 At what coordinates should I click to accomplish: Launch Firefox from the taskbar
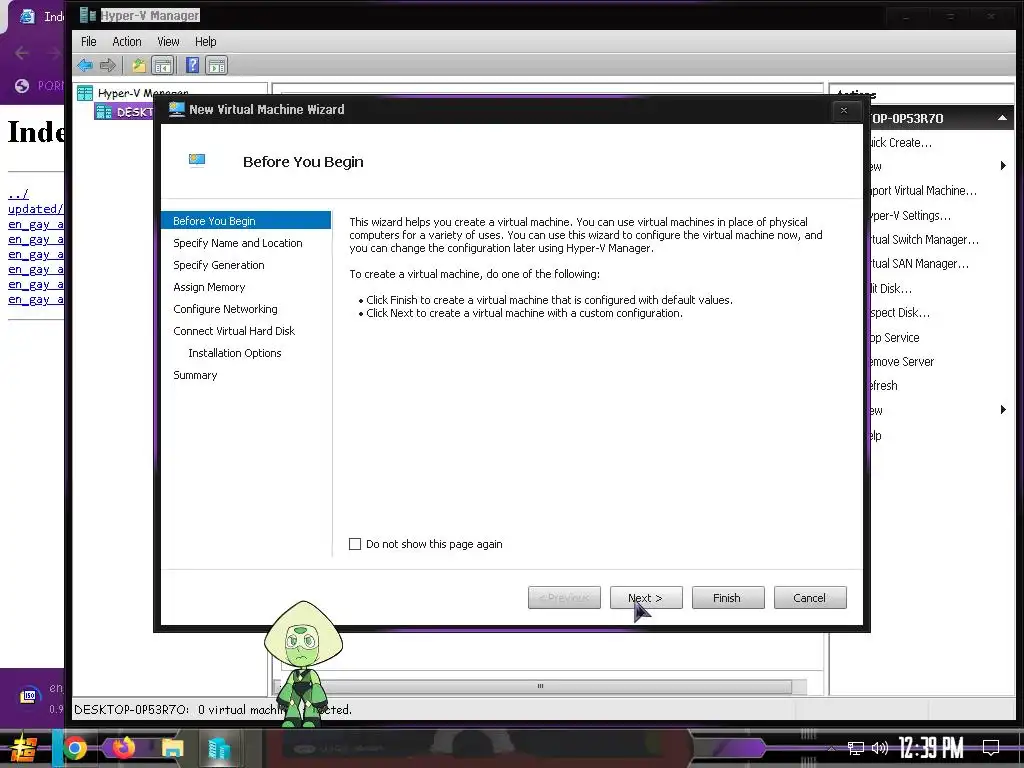click(x=123, y=748)
